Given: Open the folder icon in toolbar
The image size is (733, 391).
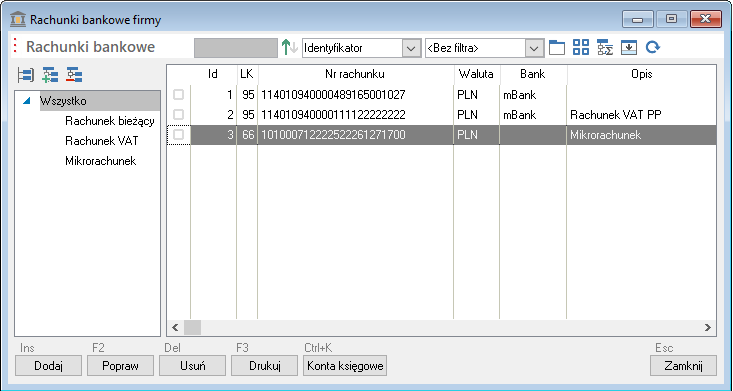Looking at the screenshot, I should [557, 47].
